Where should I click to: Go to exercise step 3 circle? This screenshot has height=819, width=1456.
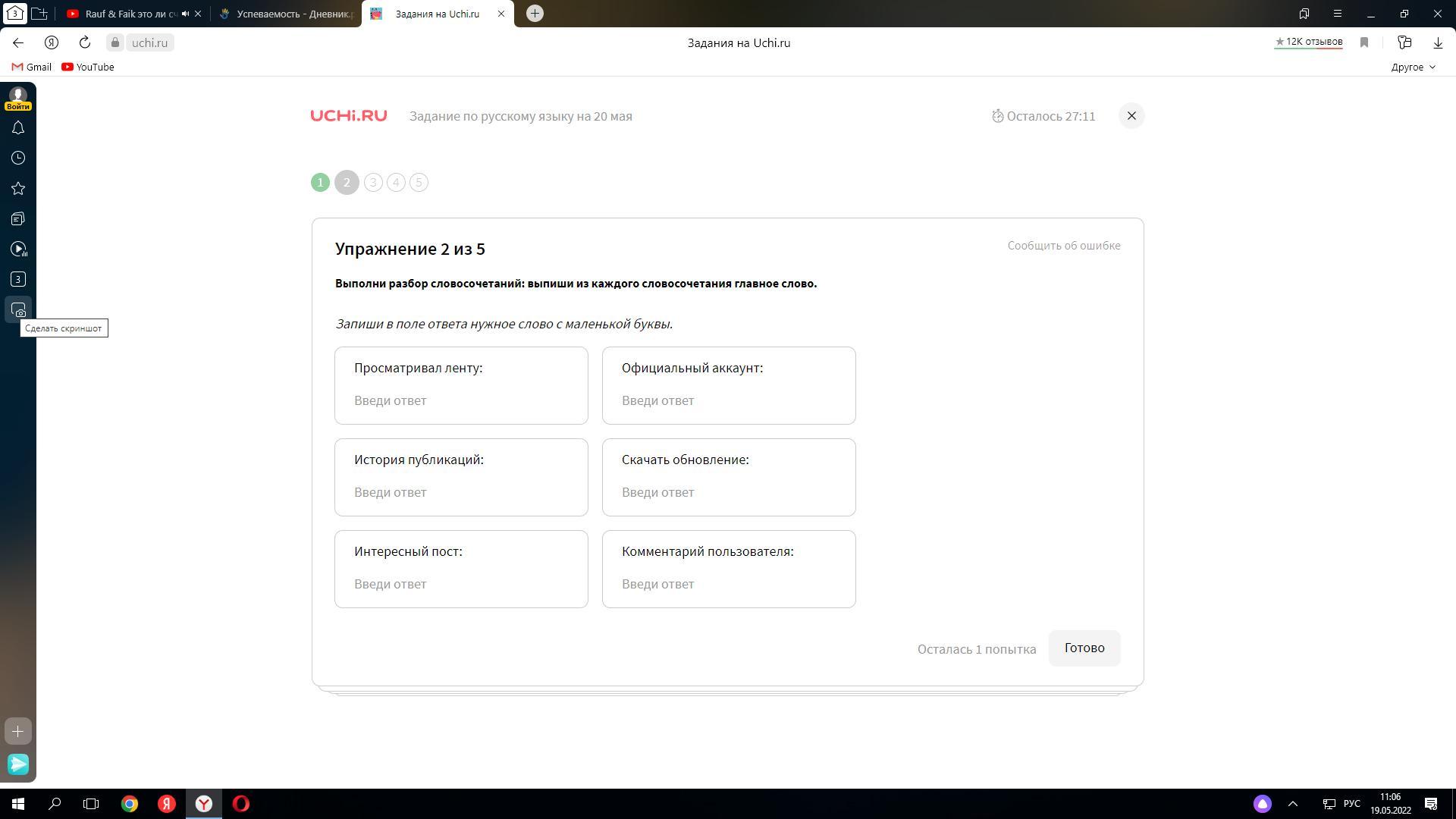click(x=373, y=183)
